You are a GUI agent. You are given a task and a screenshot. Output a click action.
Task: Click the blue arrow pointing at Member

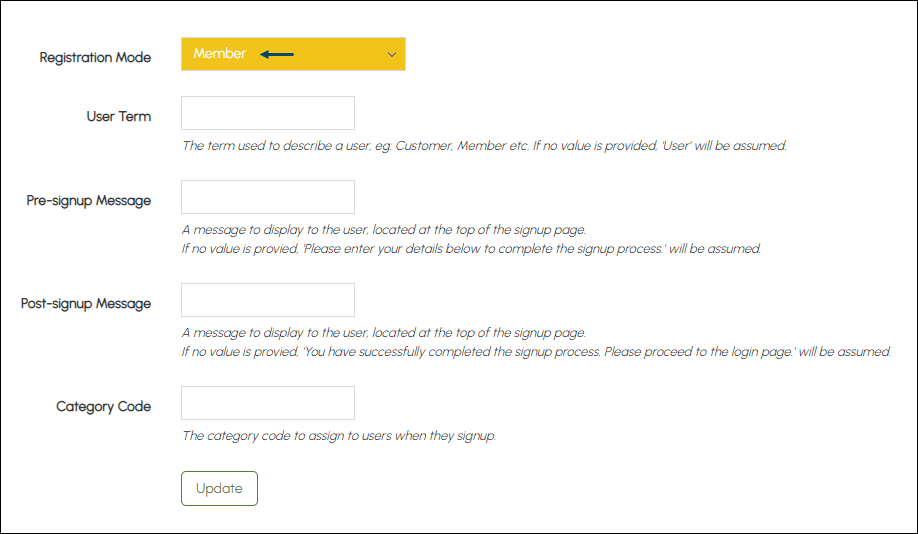click(x=277, y=54)
